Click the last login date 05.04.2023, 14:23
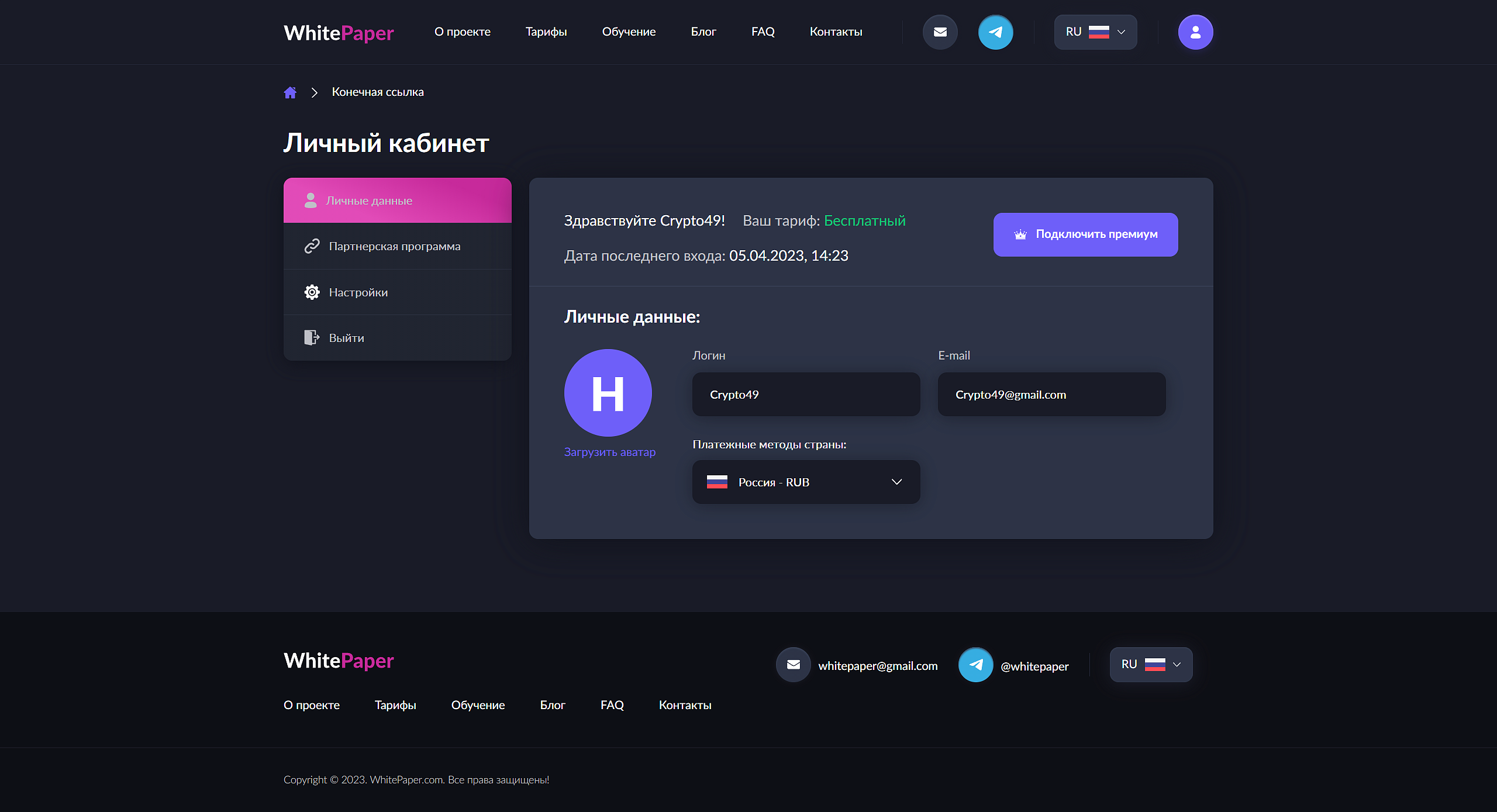Image resolution: width=1497 pixels, height=812 pixels. [788, 256]
